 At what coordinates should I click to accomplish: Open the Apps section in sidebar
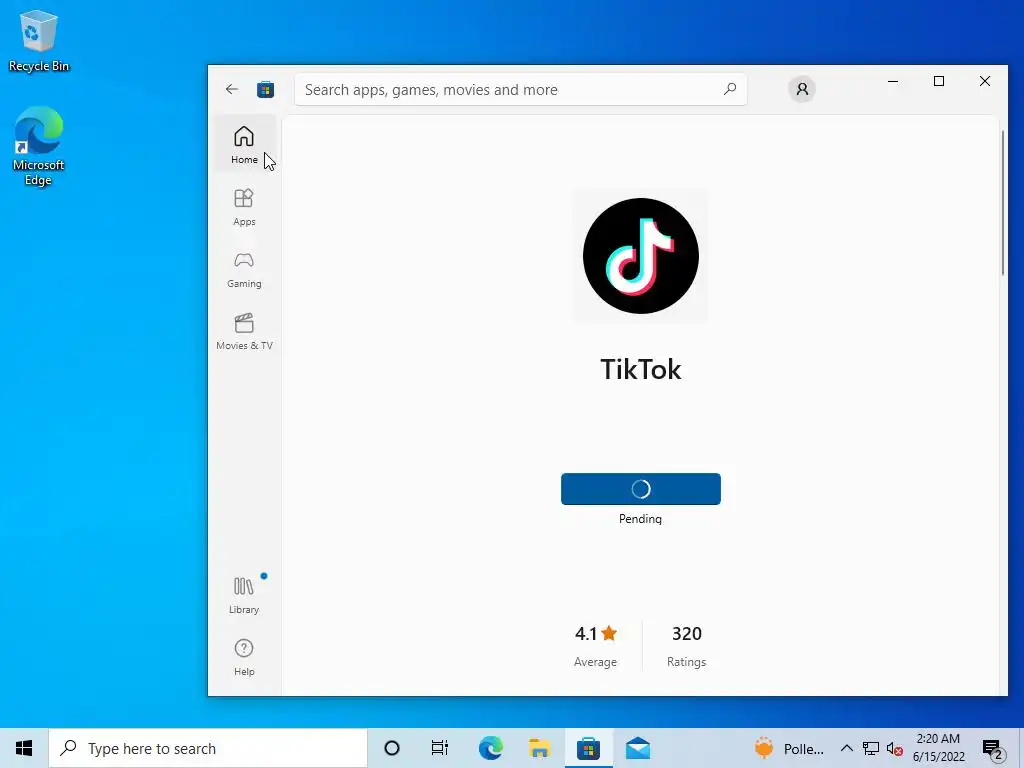tap(244, 207)
